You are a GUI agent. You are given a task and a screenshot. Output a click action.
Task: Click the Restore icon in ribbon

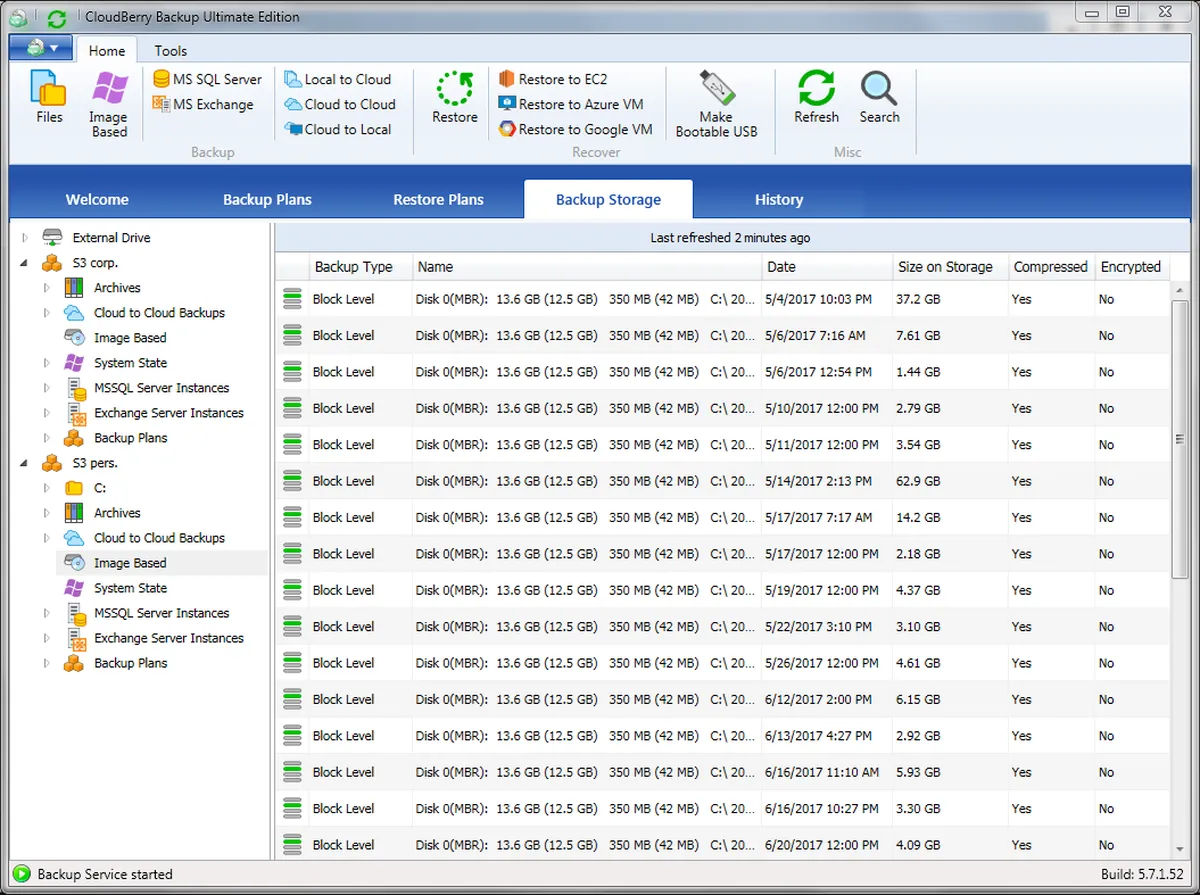[455, 98]
